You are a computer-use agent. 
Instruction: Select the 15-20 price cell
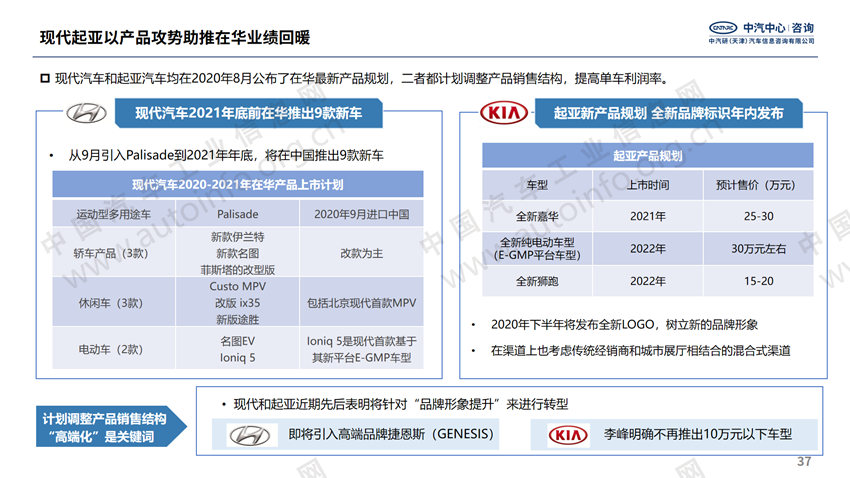758,281
